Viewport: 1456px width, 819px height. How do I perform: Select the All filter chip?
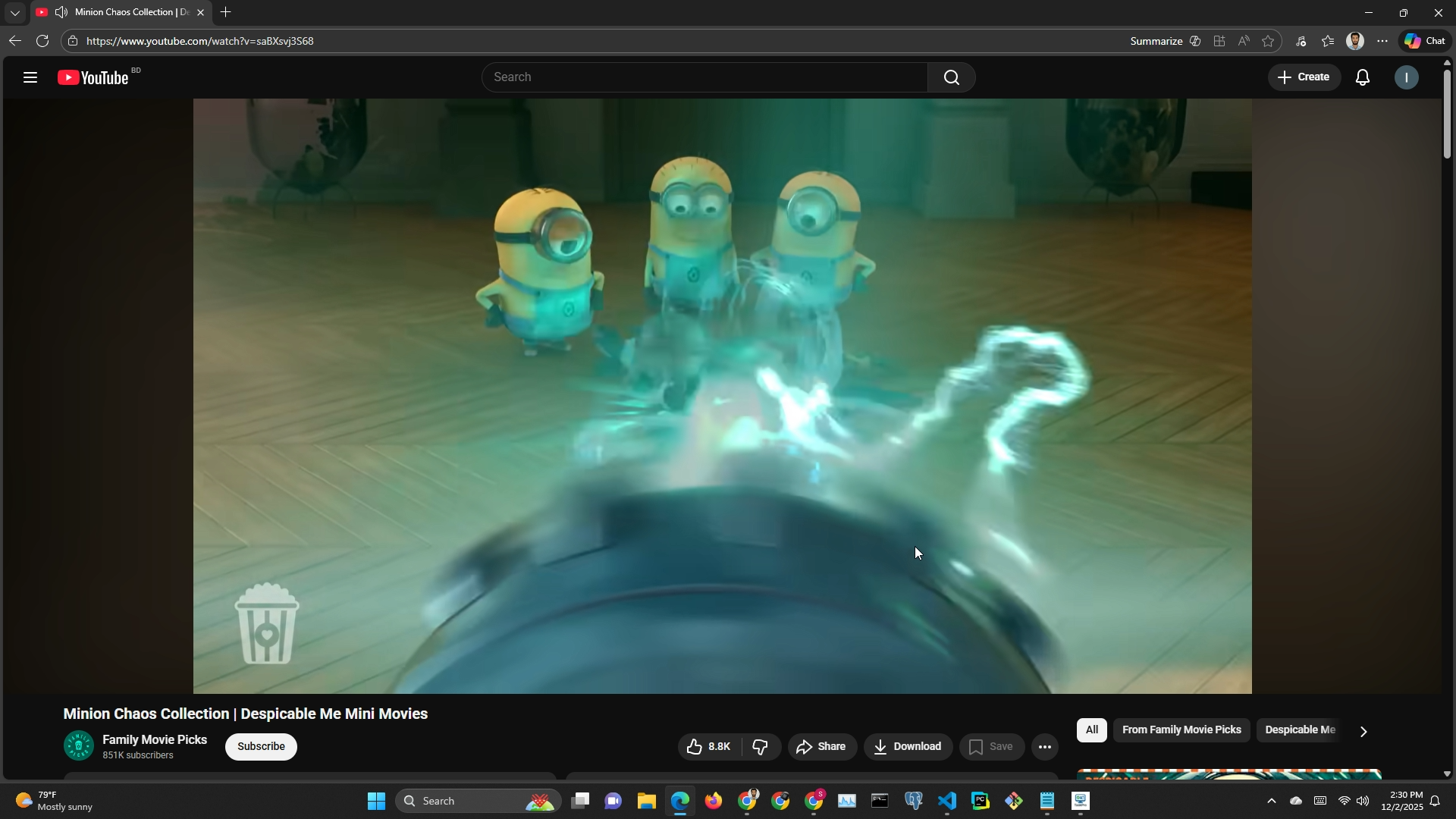pos(1091,730)
